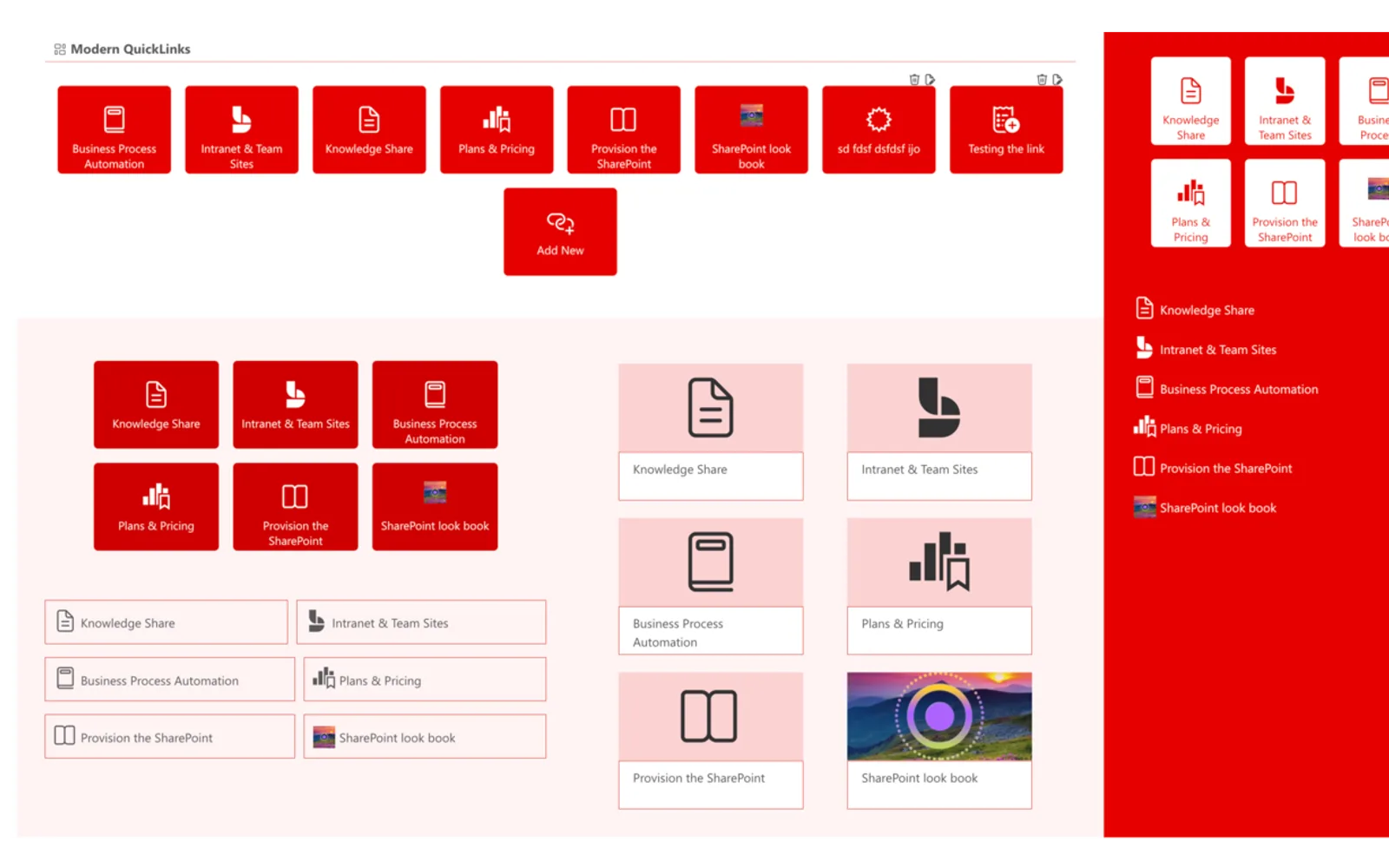1389x868 pixels.
Task: Open the 'Business Process Automation' tile in the top Modern QuickLinks row
Action: pos(114,129)
